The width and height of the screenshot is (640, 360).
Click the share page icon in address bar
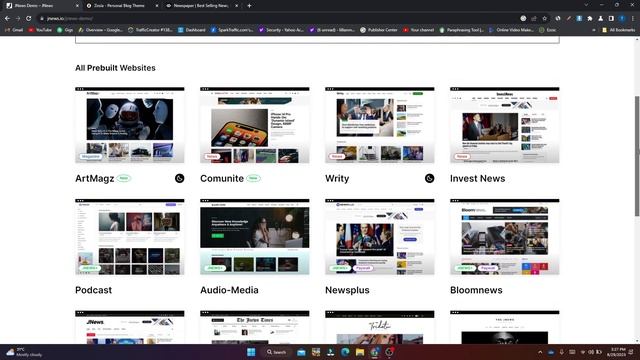click(x=534, y=18)
